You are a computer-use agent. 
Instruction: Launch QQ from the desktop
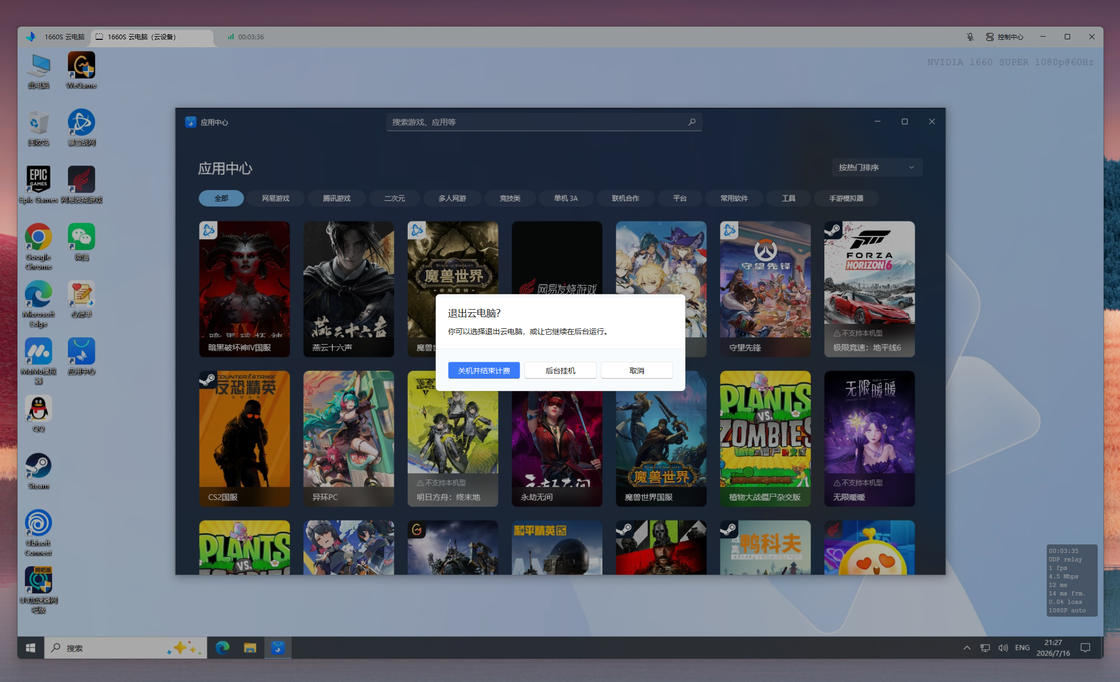[39, 414]
